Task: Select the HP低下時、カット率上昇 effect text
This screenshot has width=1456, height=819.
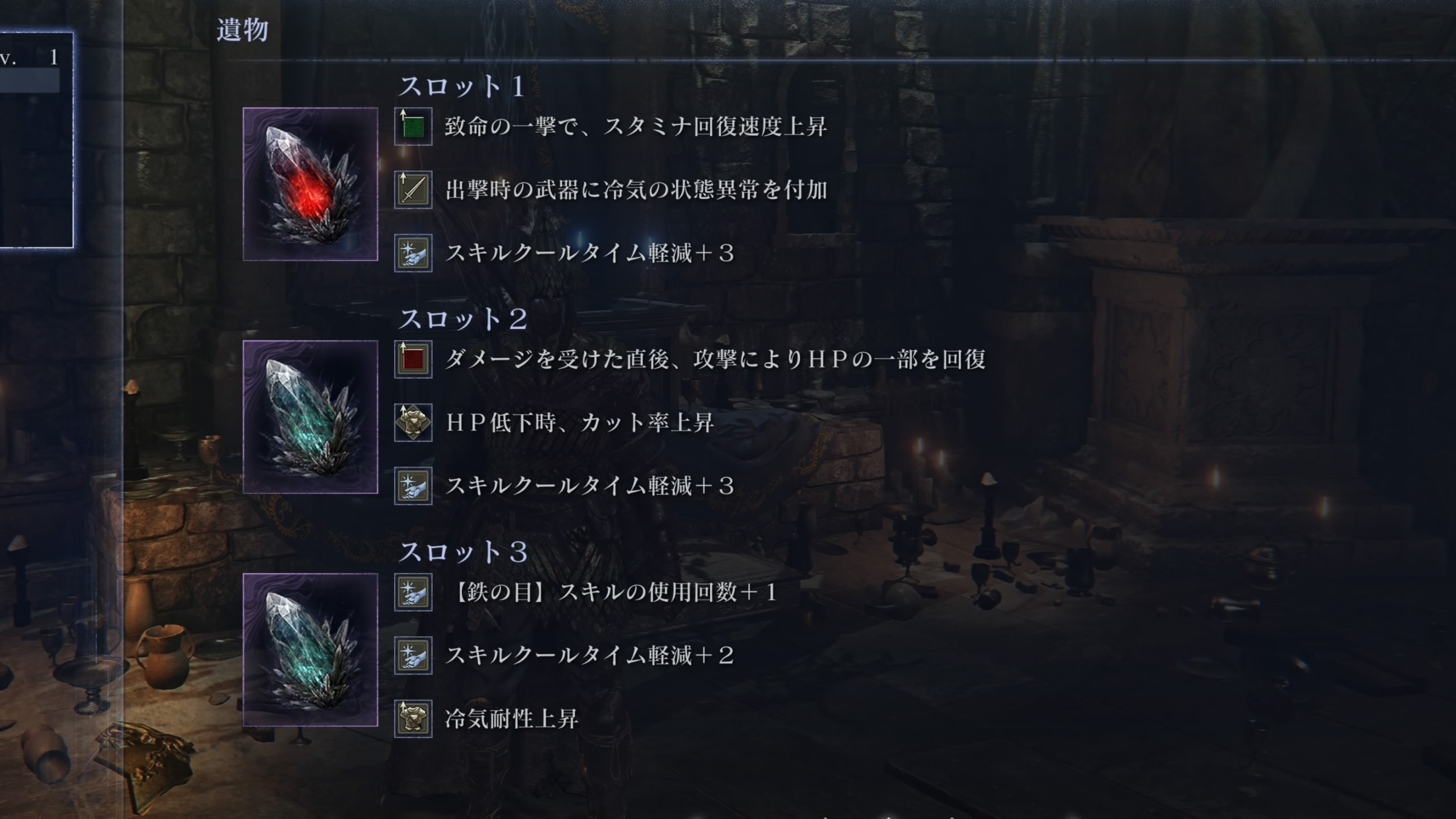Action: point(580,423)
